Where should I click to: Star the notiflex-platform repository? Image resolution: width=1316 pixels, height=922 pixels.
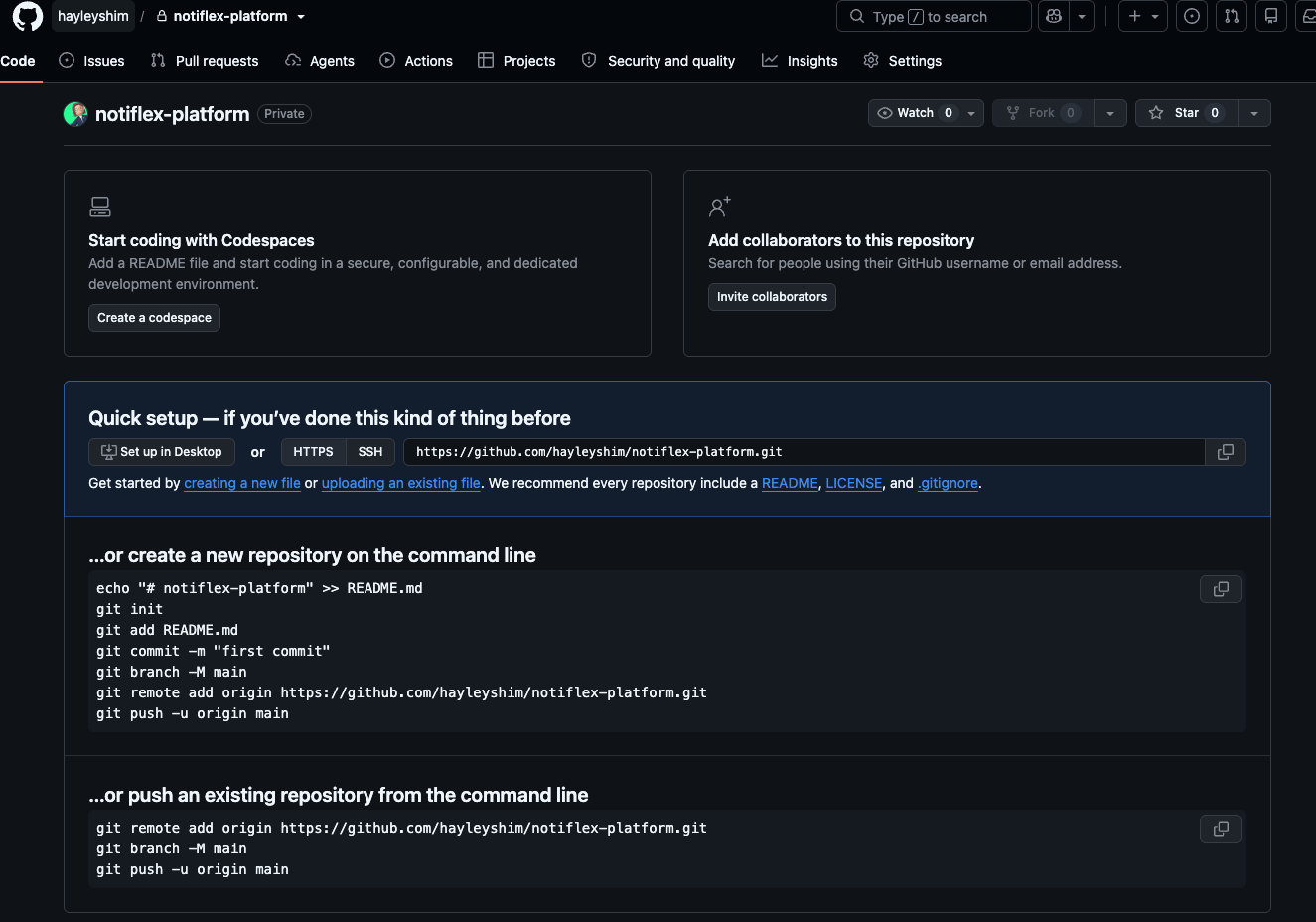(x=1186, y=113)
